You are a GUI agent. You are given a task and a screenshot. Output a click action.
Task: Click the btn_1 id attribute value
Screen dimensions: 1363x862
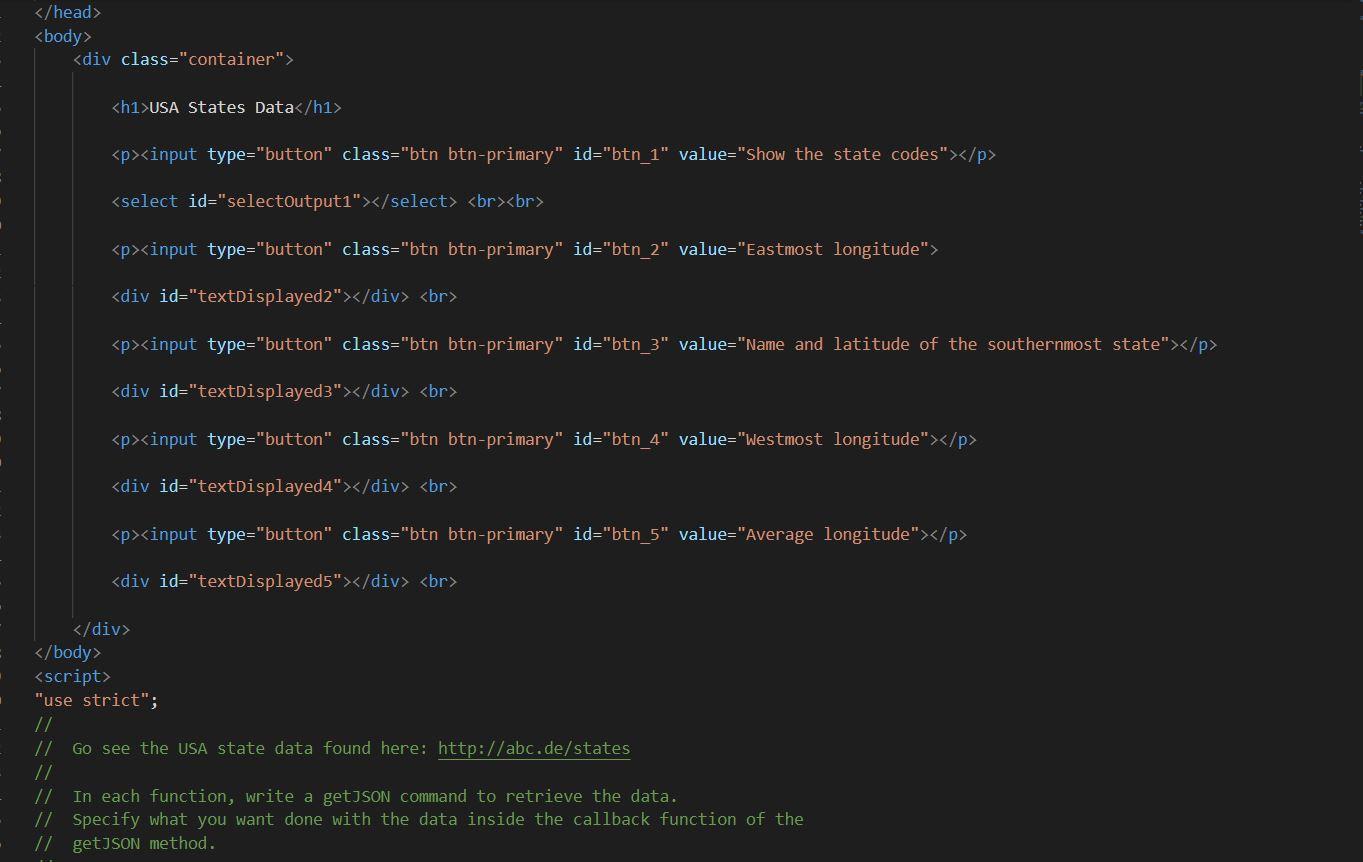coord(636,154)
